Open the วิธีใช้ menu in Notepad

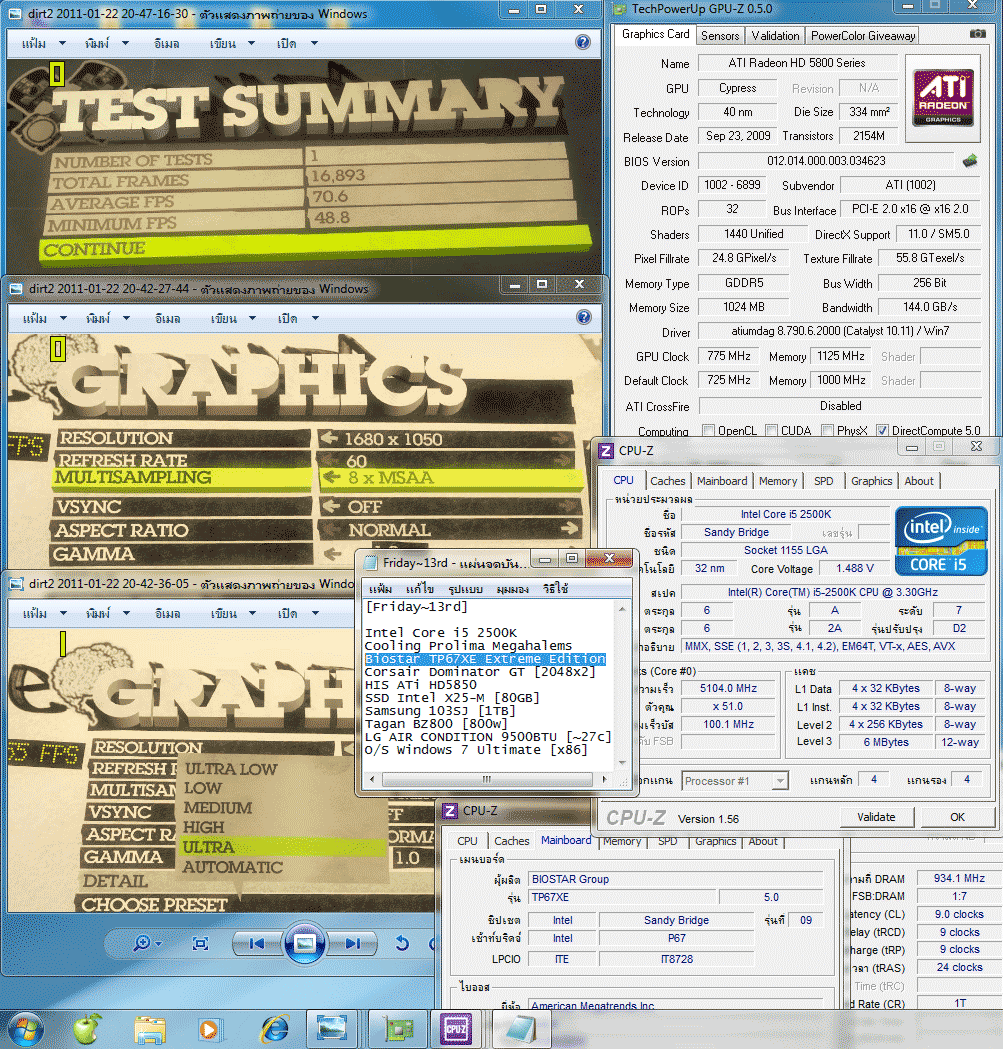(555, 589)
